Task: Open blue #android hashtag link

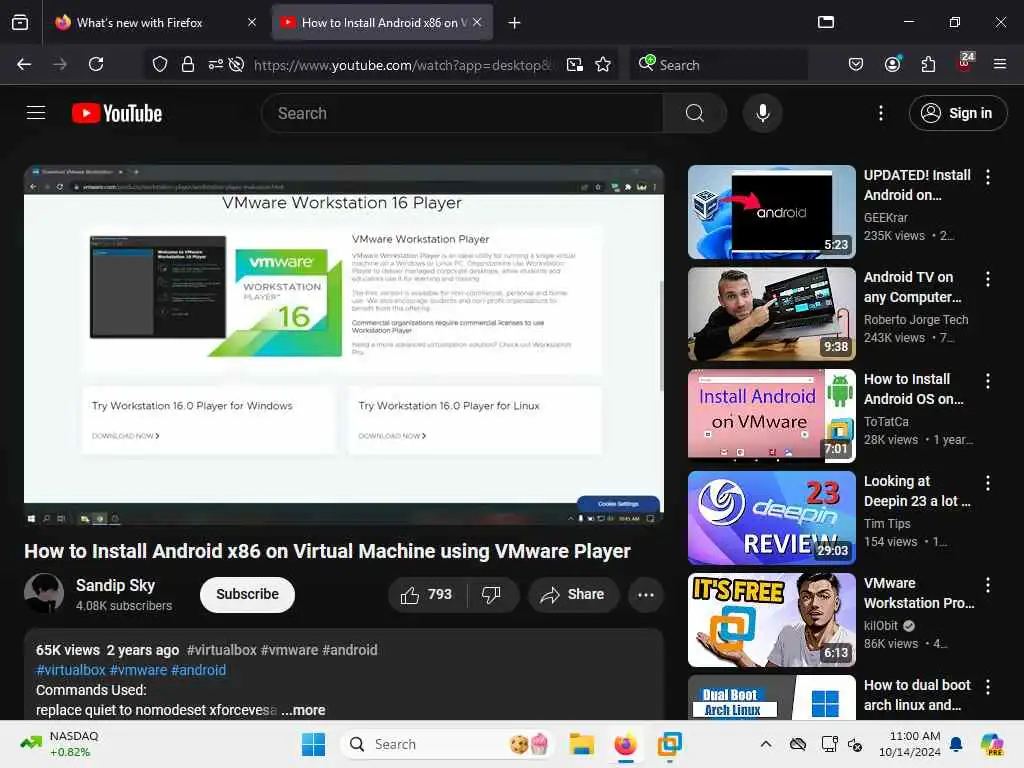Action: tap(199, 670)
